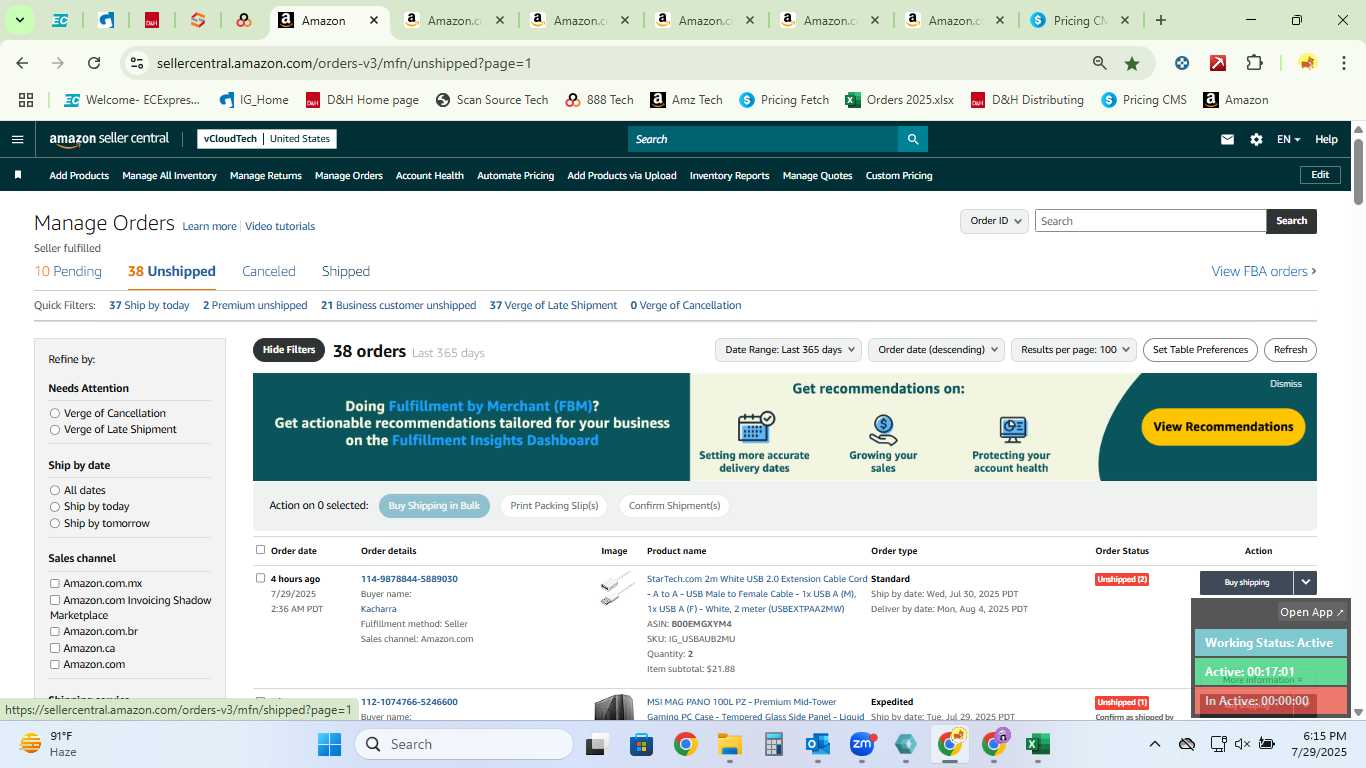Expand the EN language dropdown
This screenshot has width=1366, height=768.
tap(1288, 140)
